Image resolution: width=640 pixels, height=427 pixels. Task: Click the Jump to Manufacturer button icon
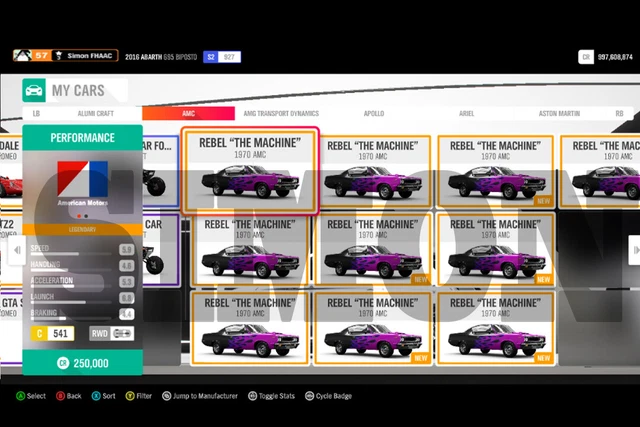[167, 396]
